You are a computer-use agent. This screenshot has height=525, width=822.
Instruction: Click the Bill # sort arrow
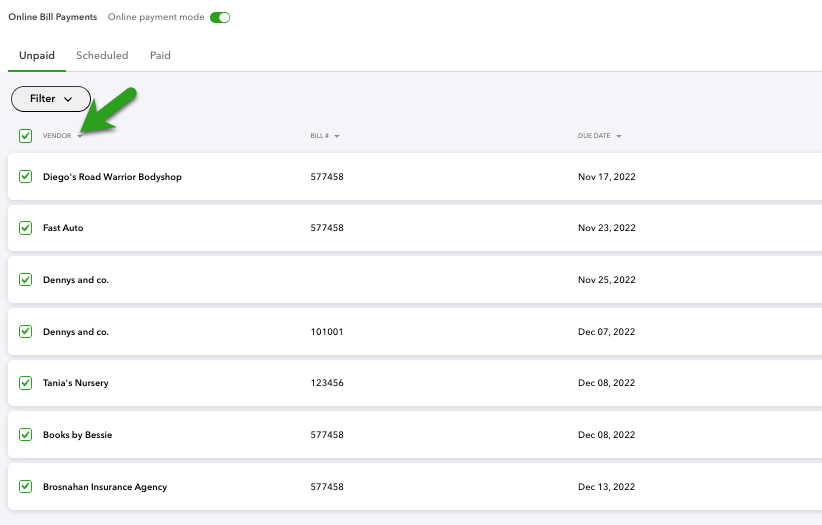[337, 136]
